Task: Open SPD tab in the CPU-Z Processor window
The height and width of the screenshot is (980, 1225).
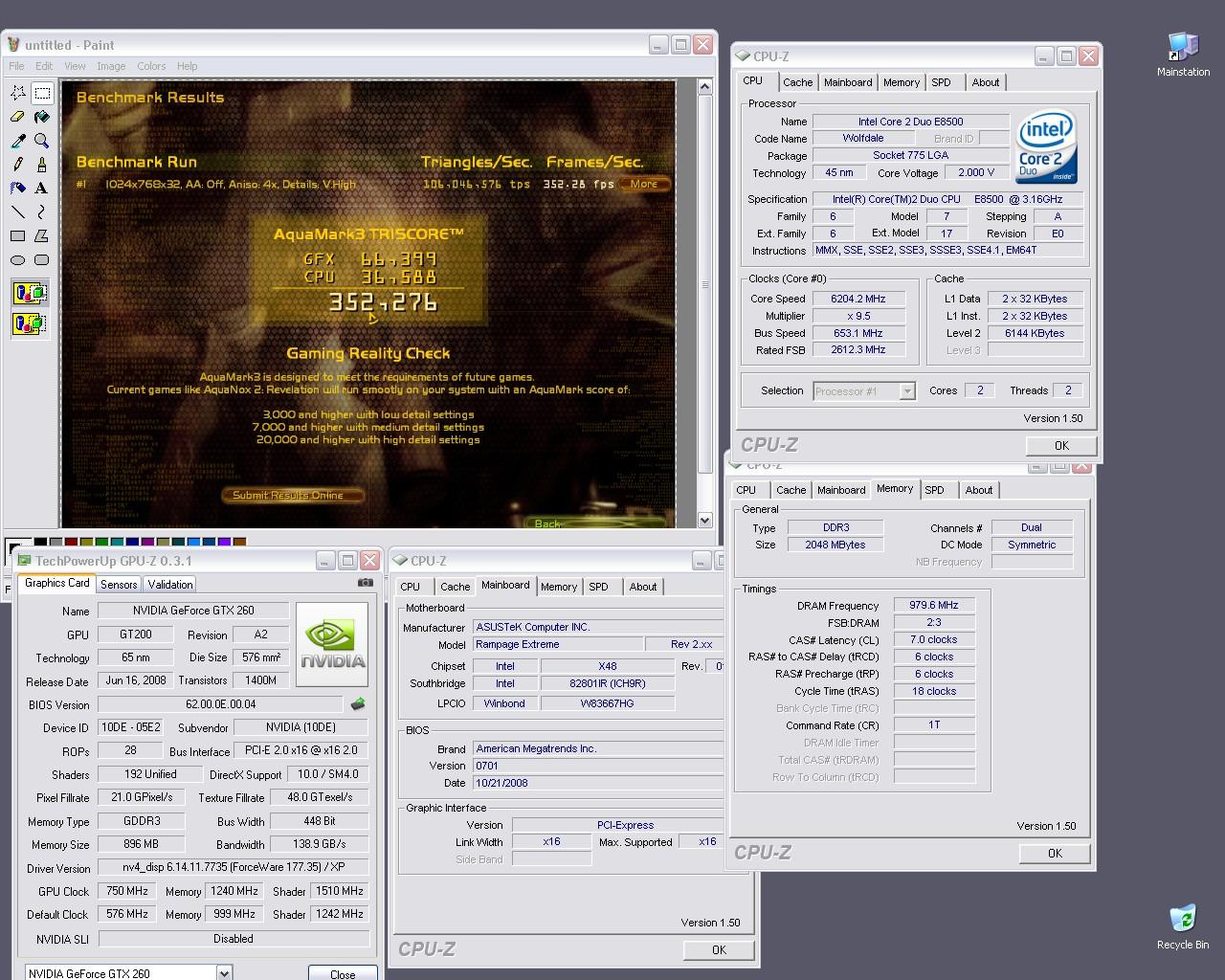Action: (x=942, y=82)
